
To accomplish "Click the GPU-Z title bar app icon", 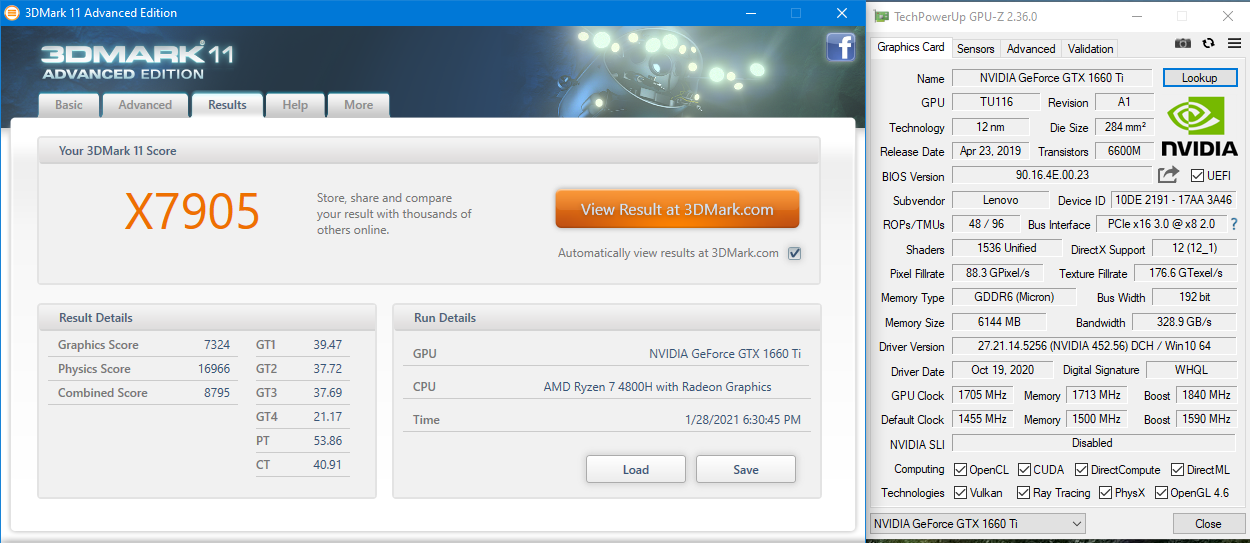I will (881, 16).
